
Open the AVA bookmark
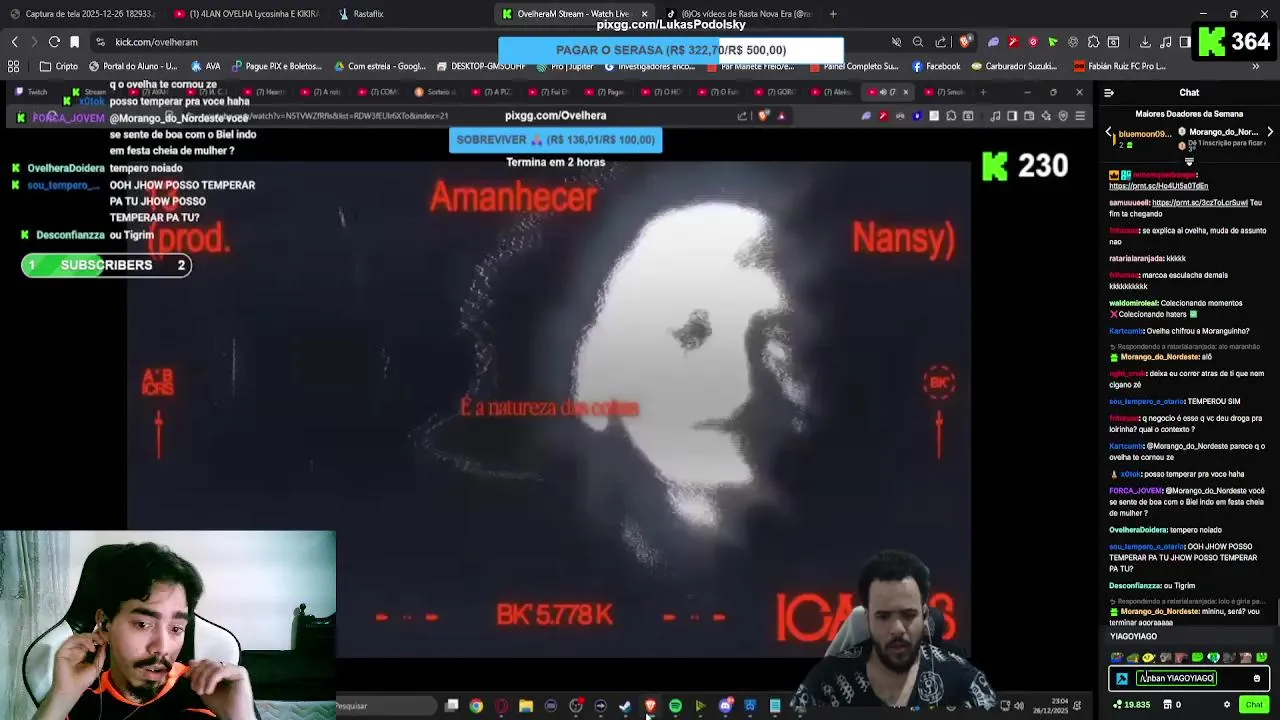pos(206,66)
